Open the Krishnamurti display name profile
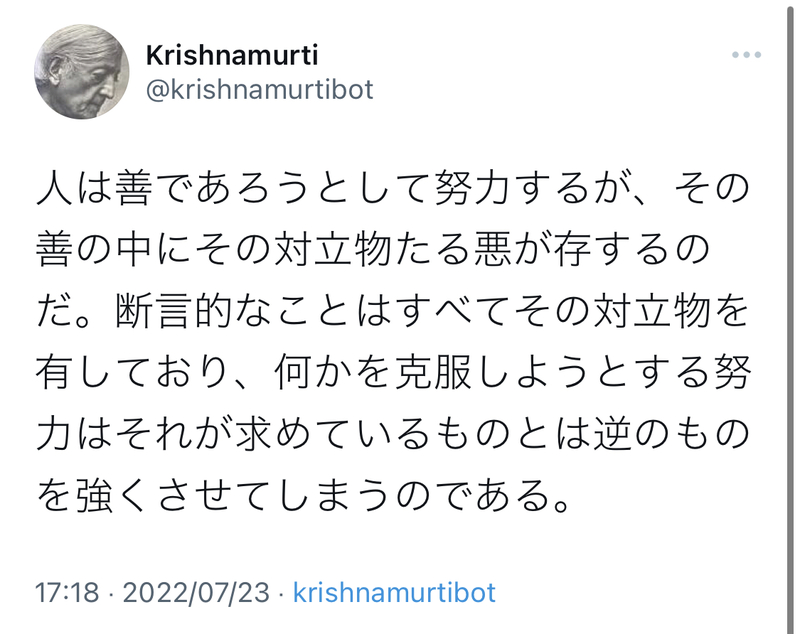Viewport: 800px width, 634px height. pos(232,55)
